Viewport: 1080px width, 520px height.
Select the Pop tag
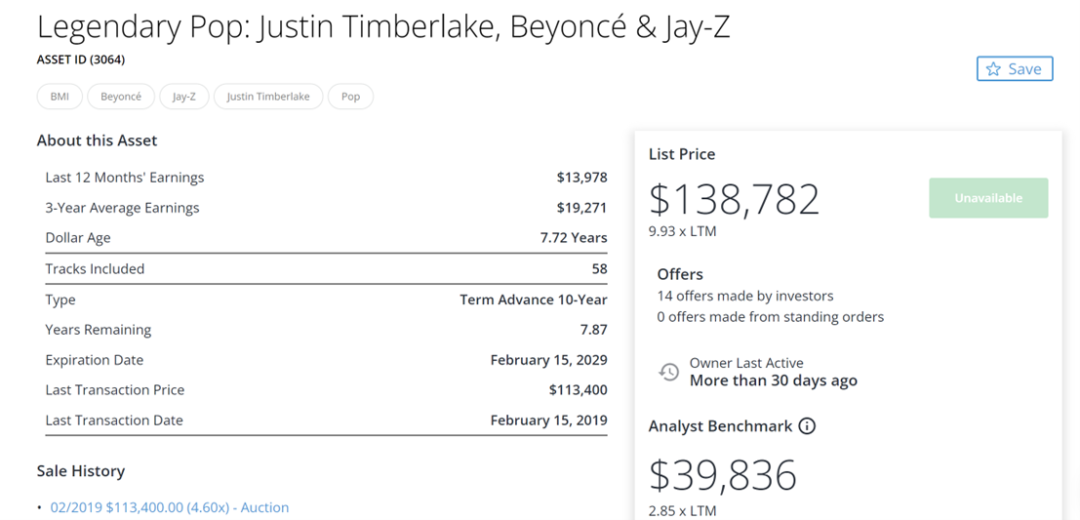click(351, 97)
